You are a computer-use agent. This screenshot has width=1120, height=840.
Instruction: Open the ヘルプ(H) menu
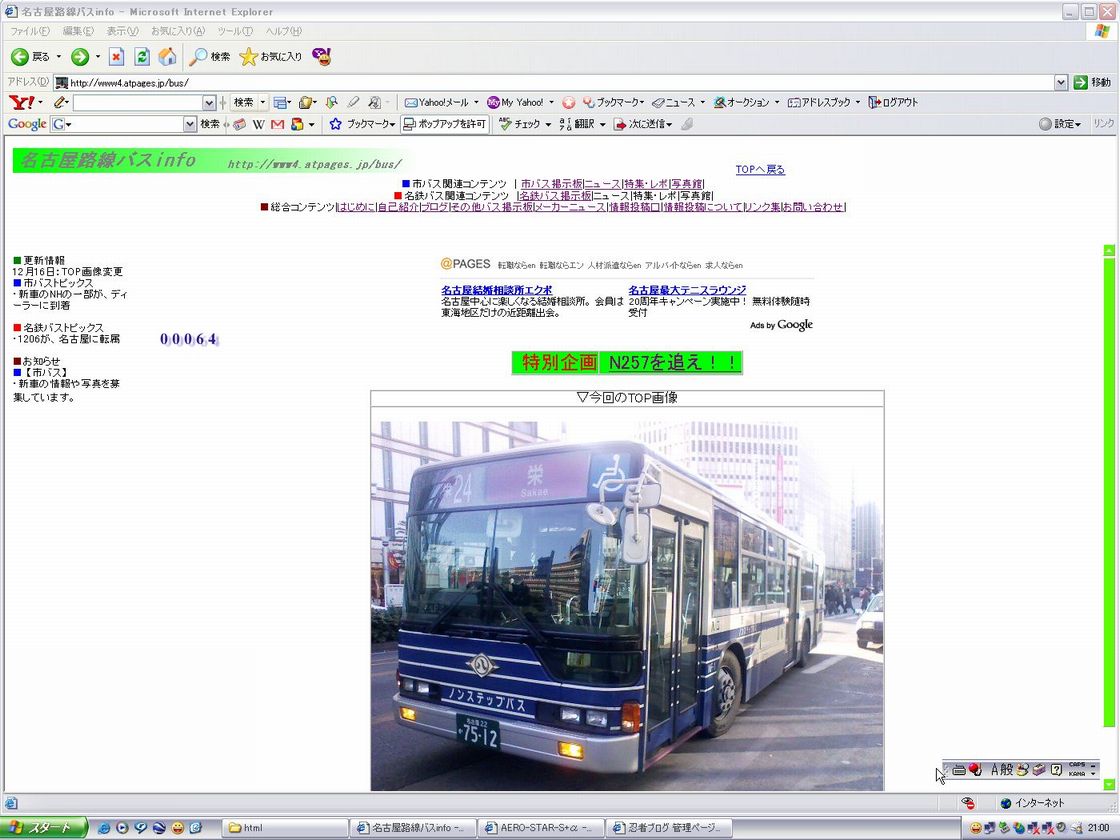284,31
